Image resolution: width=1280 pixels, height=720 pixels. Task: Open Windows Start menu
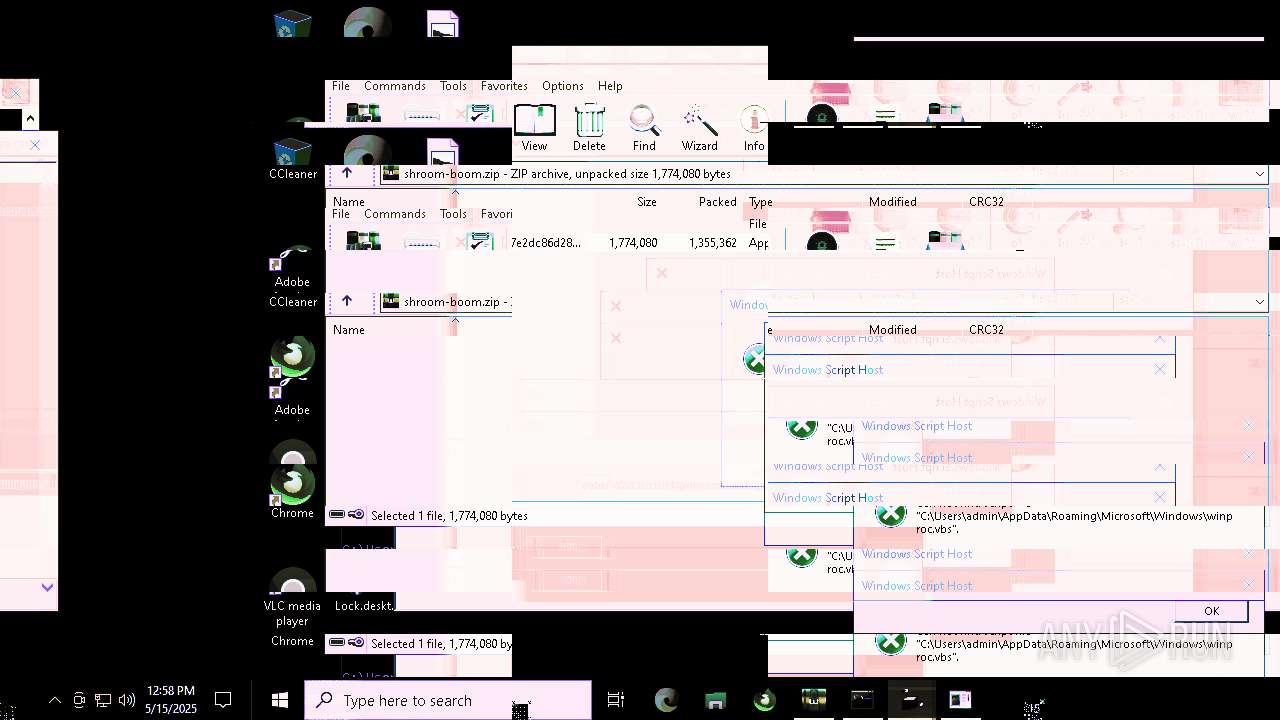click(280, 700)
